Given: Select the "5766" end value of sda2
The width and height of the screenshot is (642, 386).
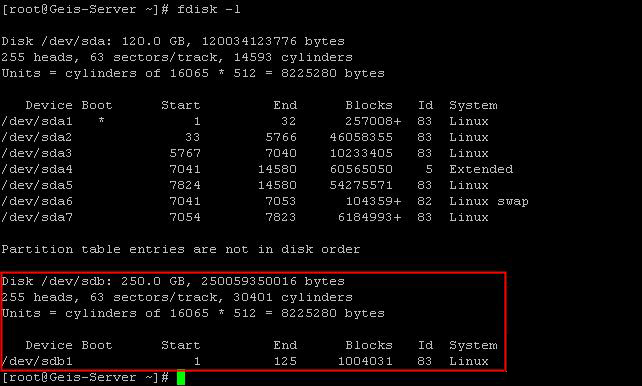Looking at the screenshot, I should (x=281, y=137).
